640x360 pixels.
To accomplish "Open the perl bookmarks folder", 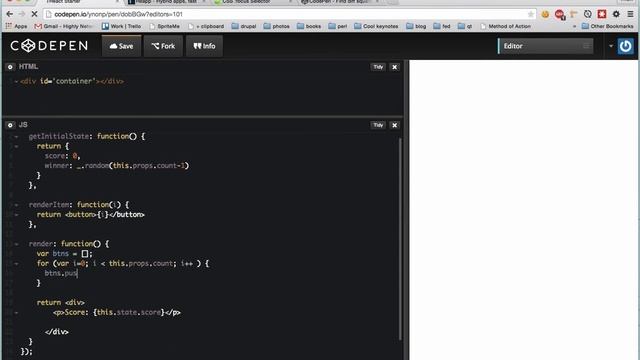I will tap(338, 26).
